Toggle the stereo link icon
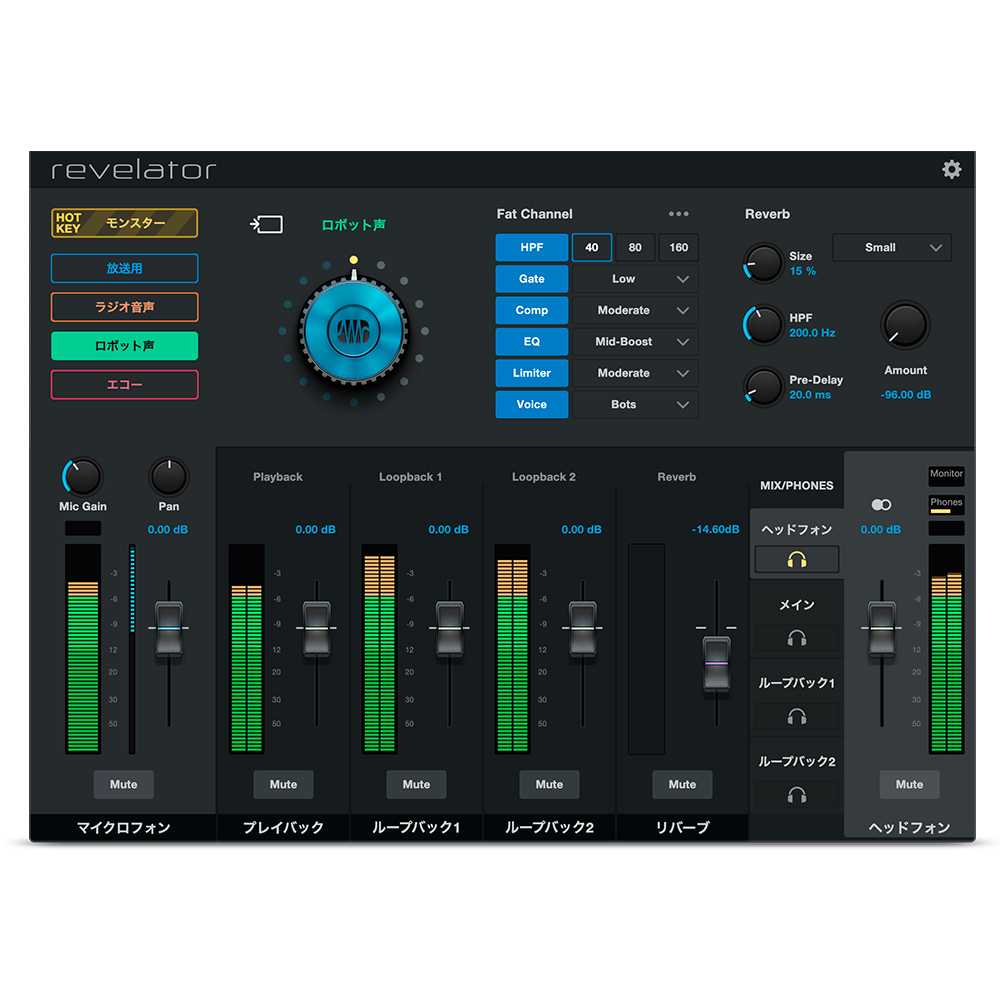1000x1000 pixels. pos(881,505)
